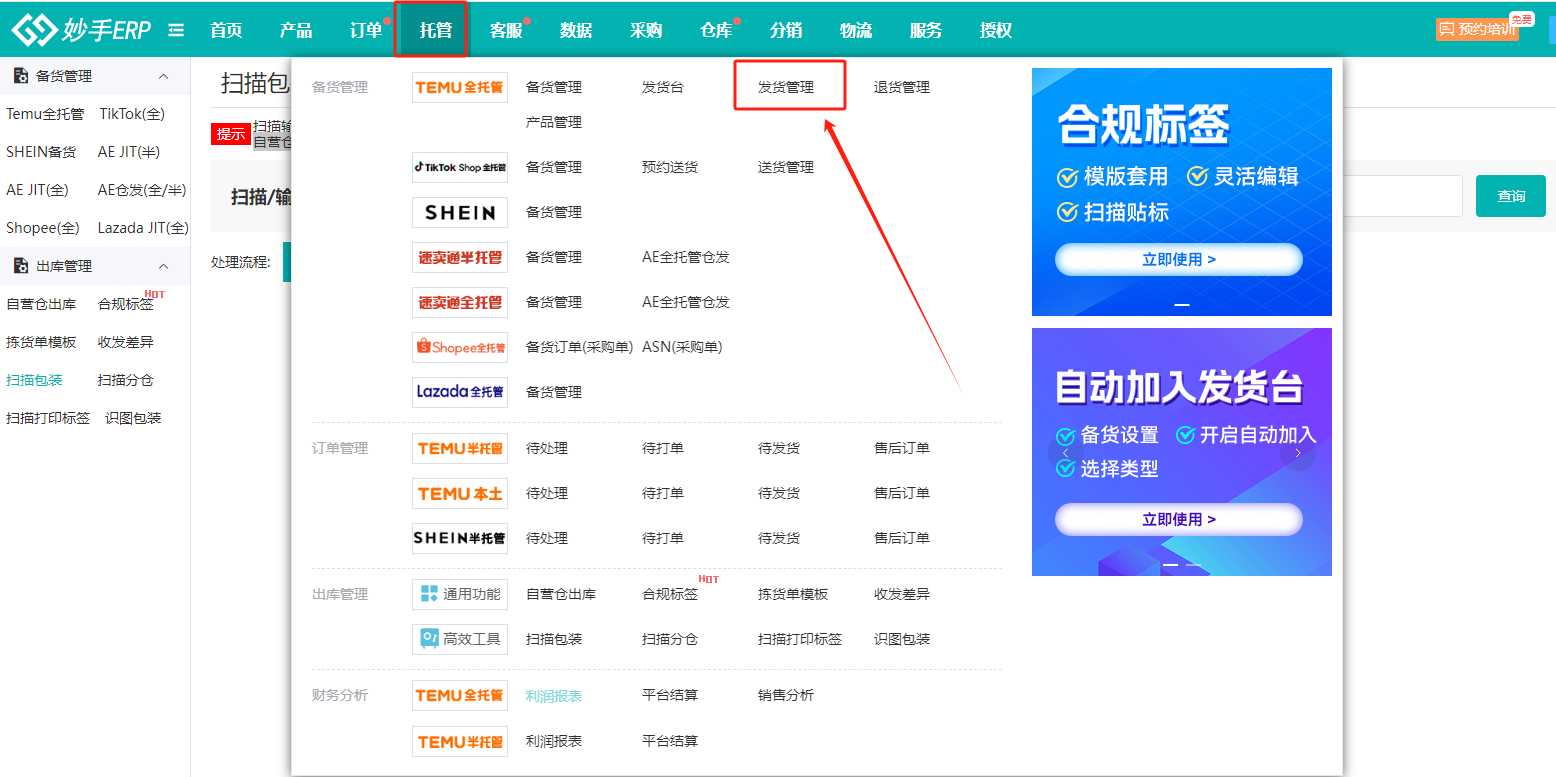1556x777 pixels.
Task: Open the 授权 top menu
Action: (996, 30)
